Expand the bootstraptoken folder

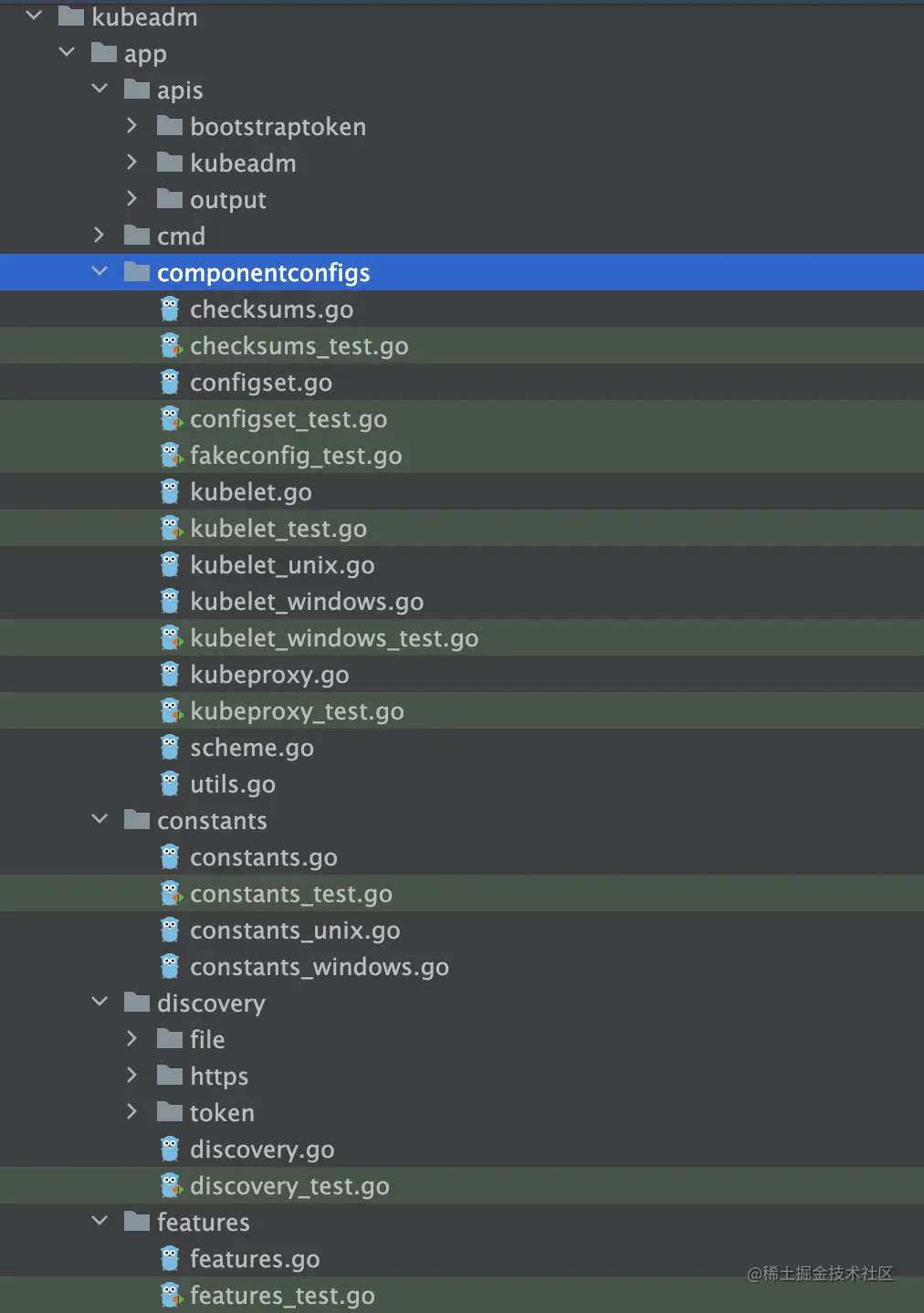coord(132,125)
